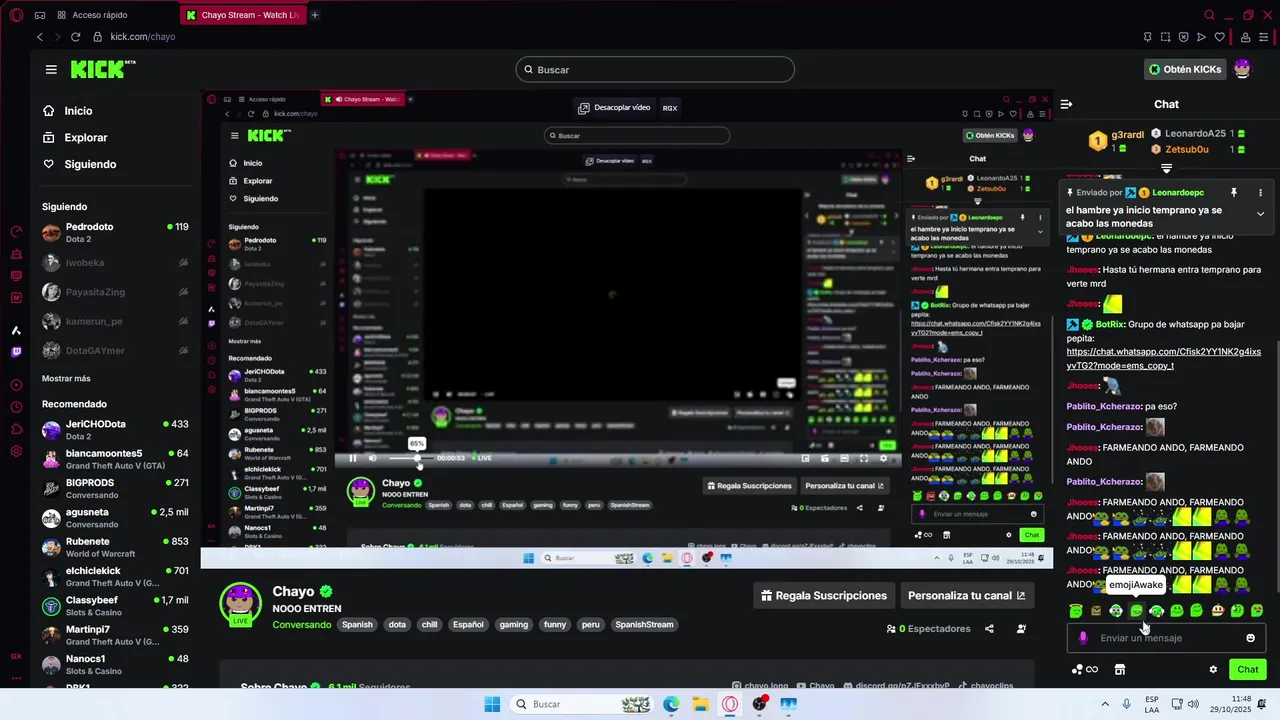
Task: Open new browser tab with plus
Action: tap(315, 15)
